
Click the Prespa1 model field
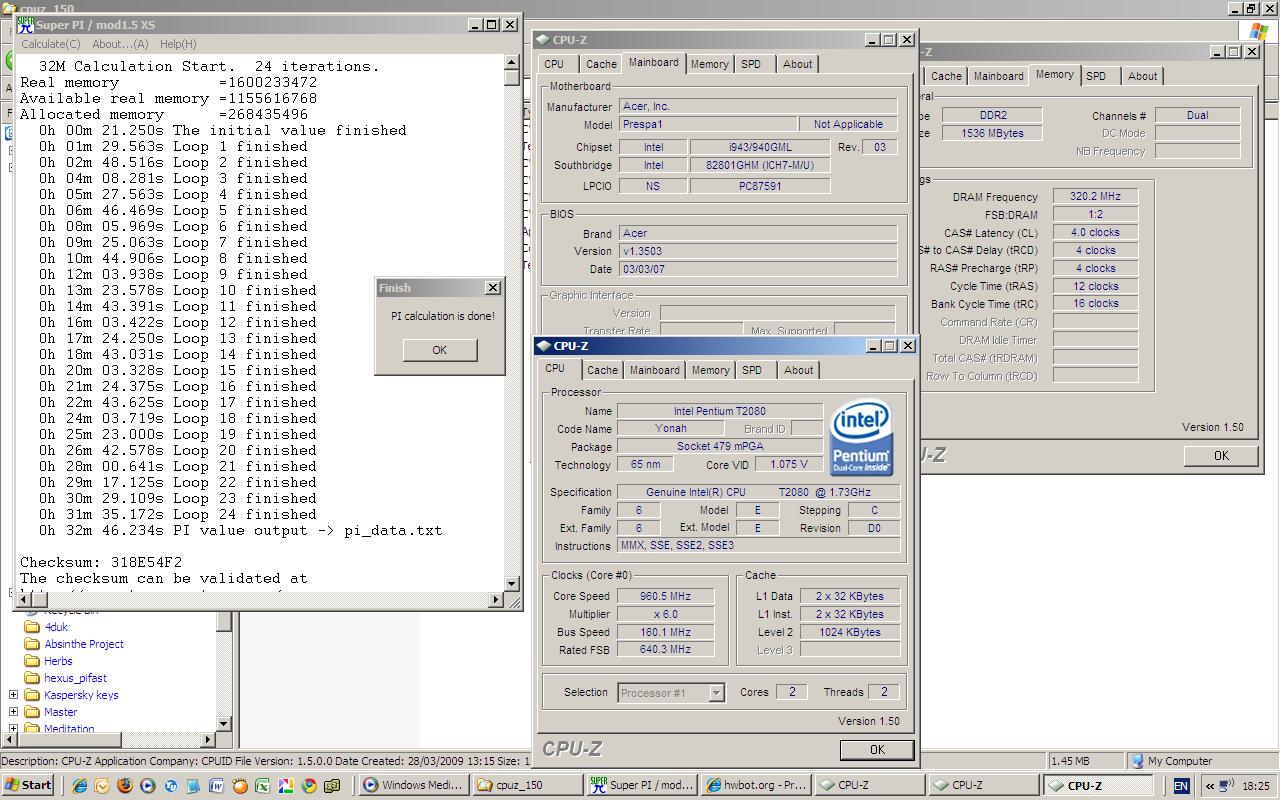pos(707,125)
